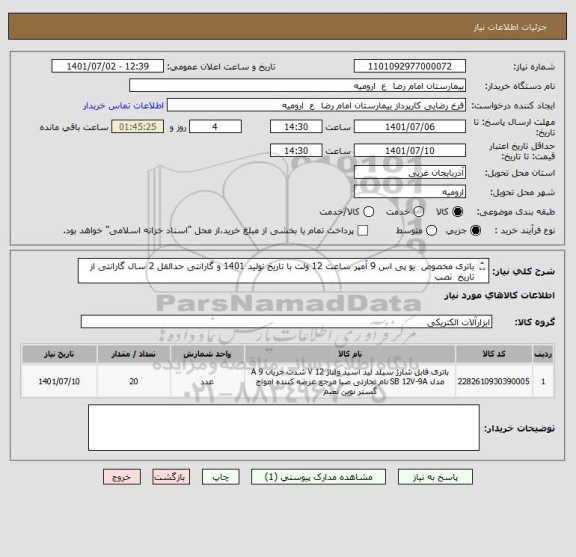Click the response deadline date 1401/07/06

tap(410, 127)
